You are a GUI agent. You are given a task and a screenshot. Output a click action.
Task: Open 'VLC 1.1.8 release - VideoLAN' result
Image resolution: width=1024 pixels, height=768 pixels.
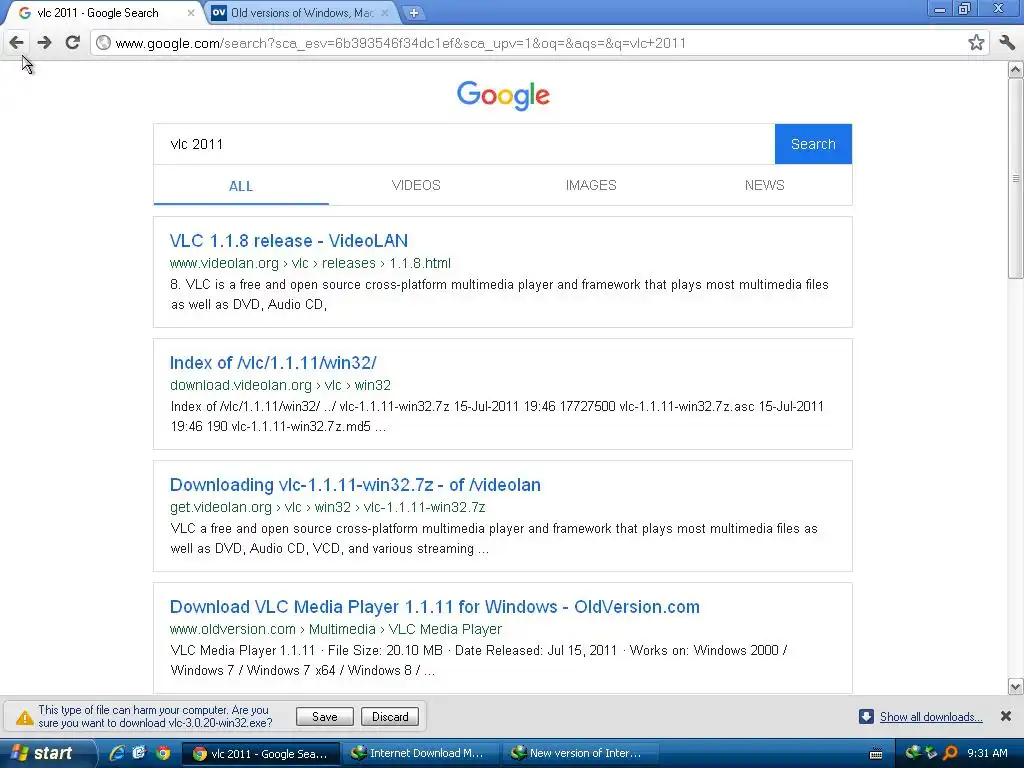[289, 241]
